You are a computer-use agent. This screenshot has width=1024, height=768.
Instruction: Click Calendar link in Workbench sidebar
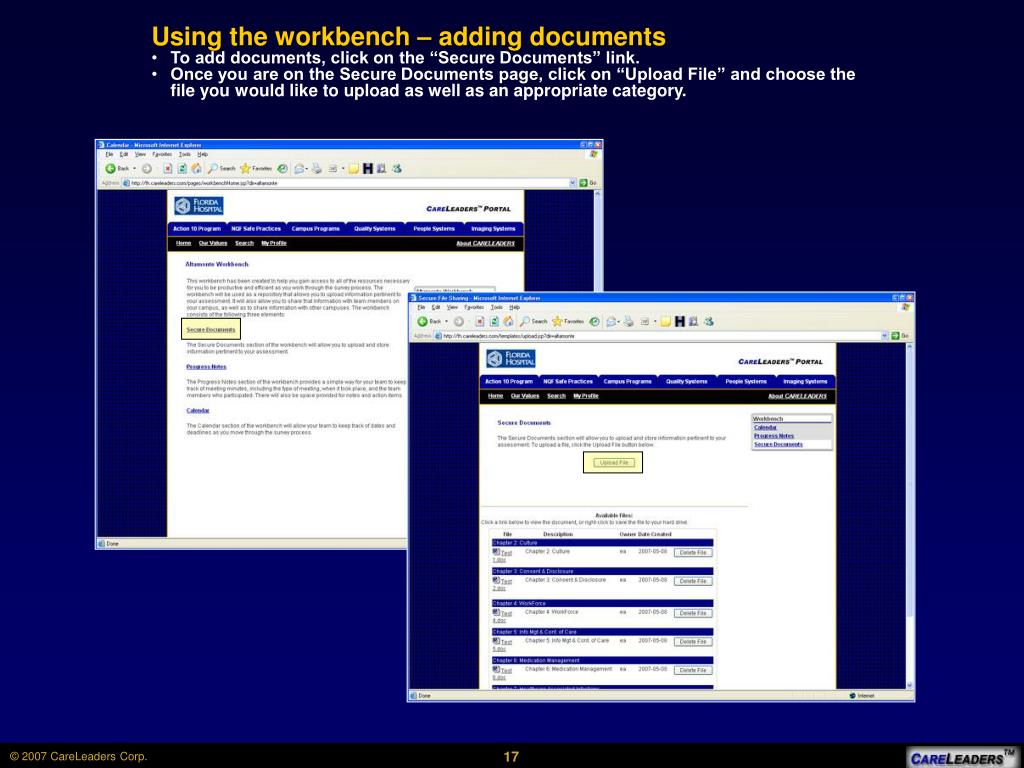pyautogui.click(x=765, y=427)
